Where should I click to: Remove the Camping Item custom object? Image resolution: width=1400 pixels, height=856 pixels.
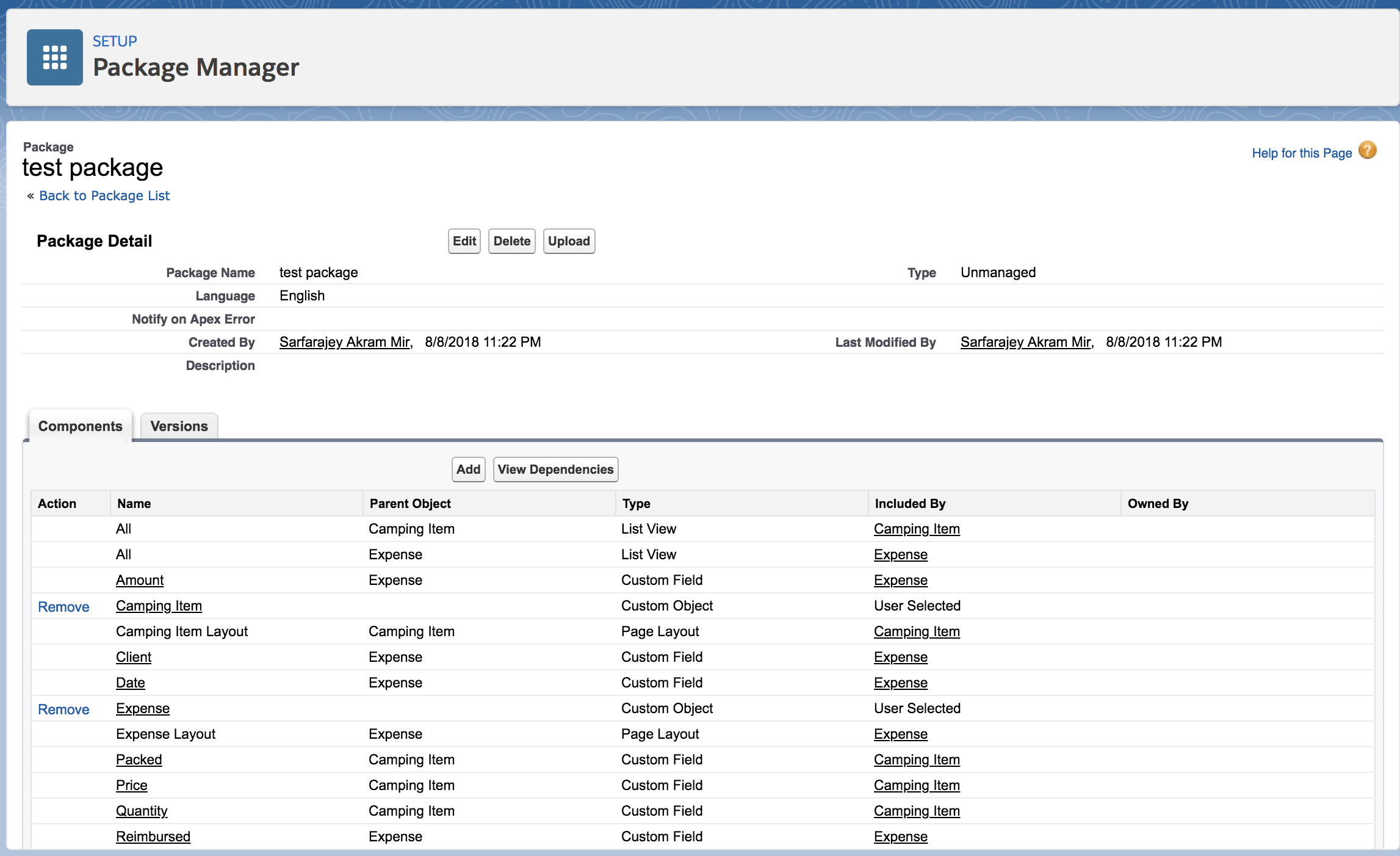(63, 607)
